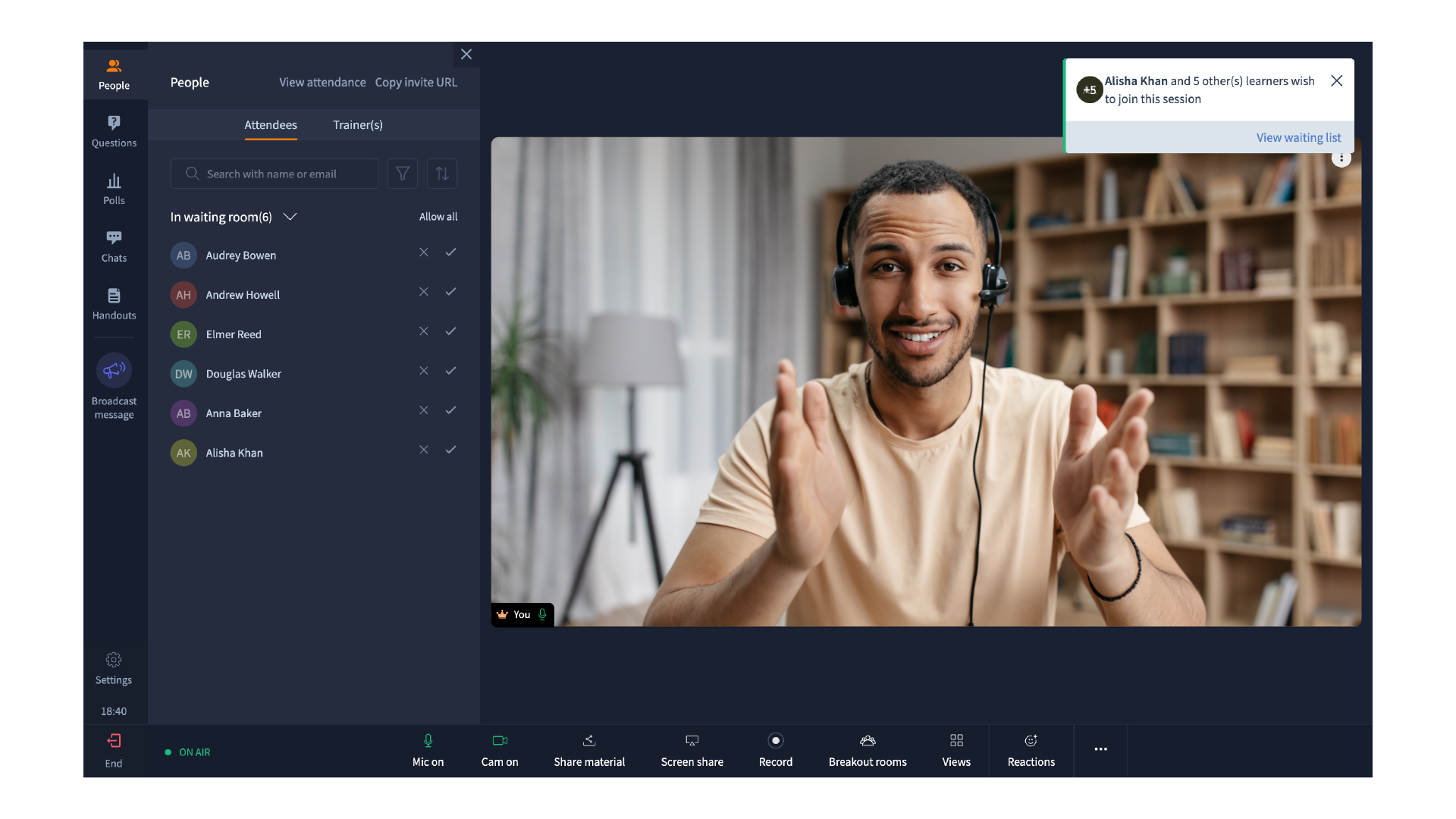The height and width of the screenshot is (819, 1456).
Task: Open the Chats panel
Action: tap(114, 246)
